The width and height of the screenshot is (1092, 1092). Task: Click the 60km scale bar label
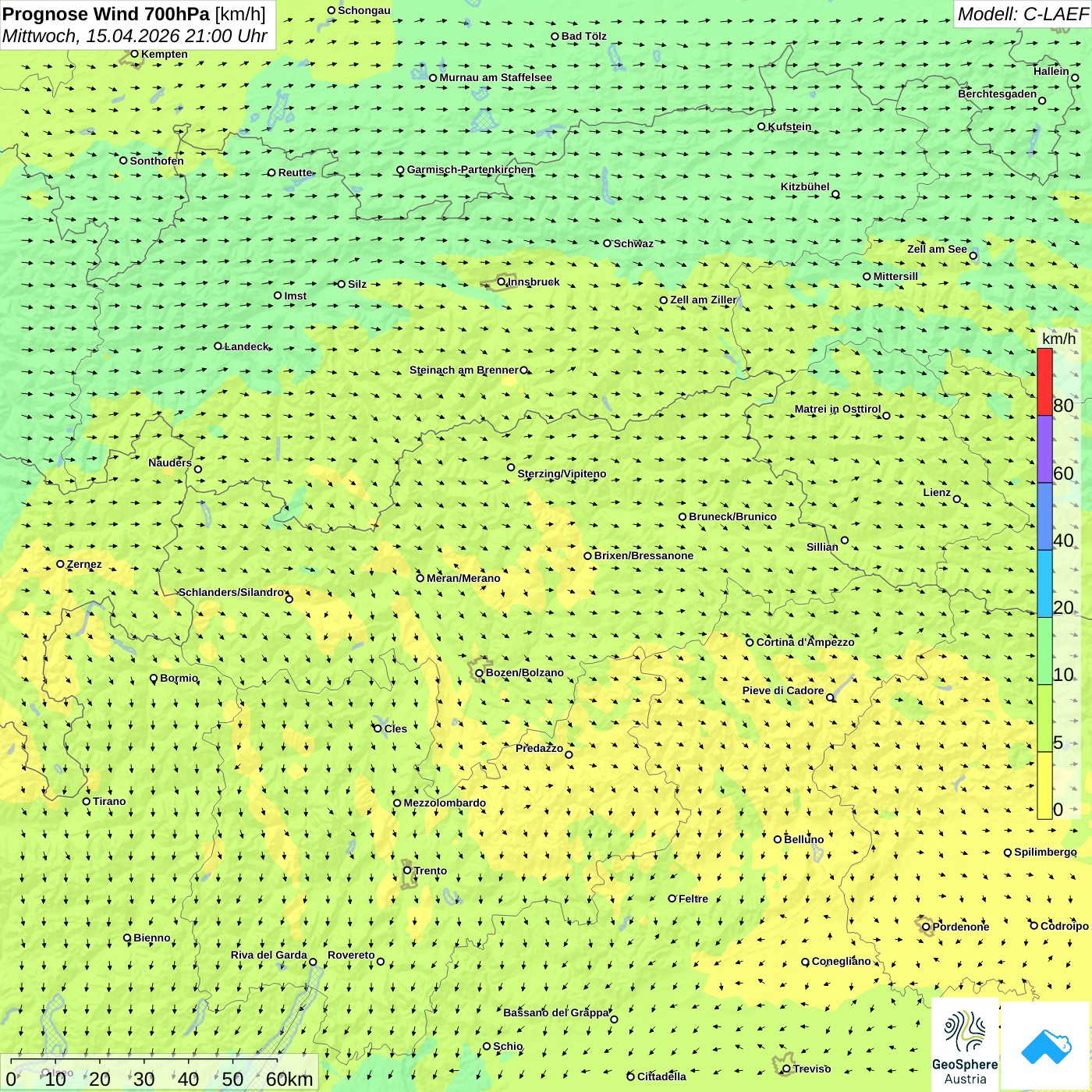289,1079
